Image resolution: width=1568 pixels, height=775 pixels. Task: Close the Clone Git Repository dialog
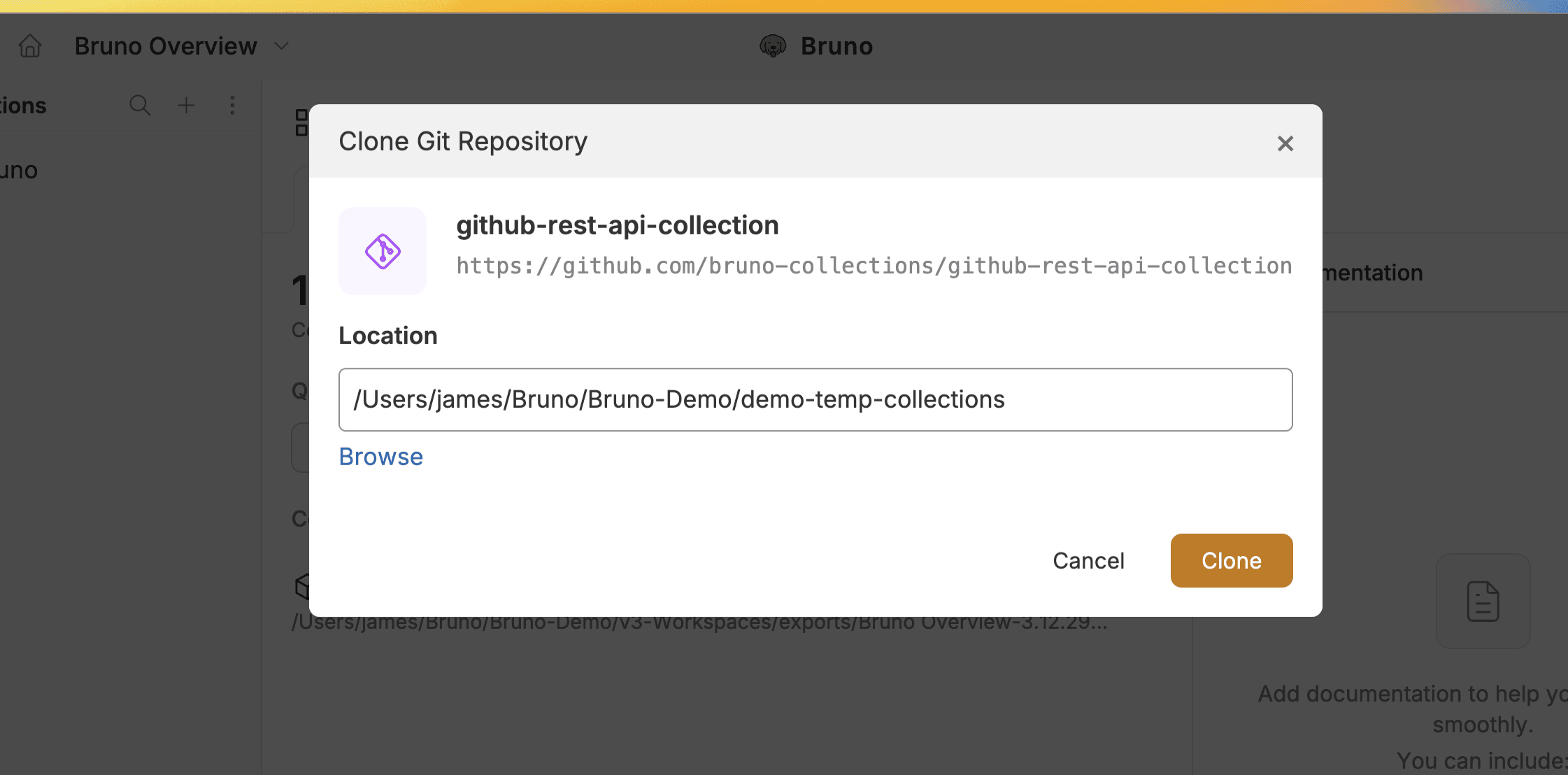pyautogui.click(x=1285, y=143)
